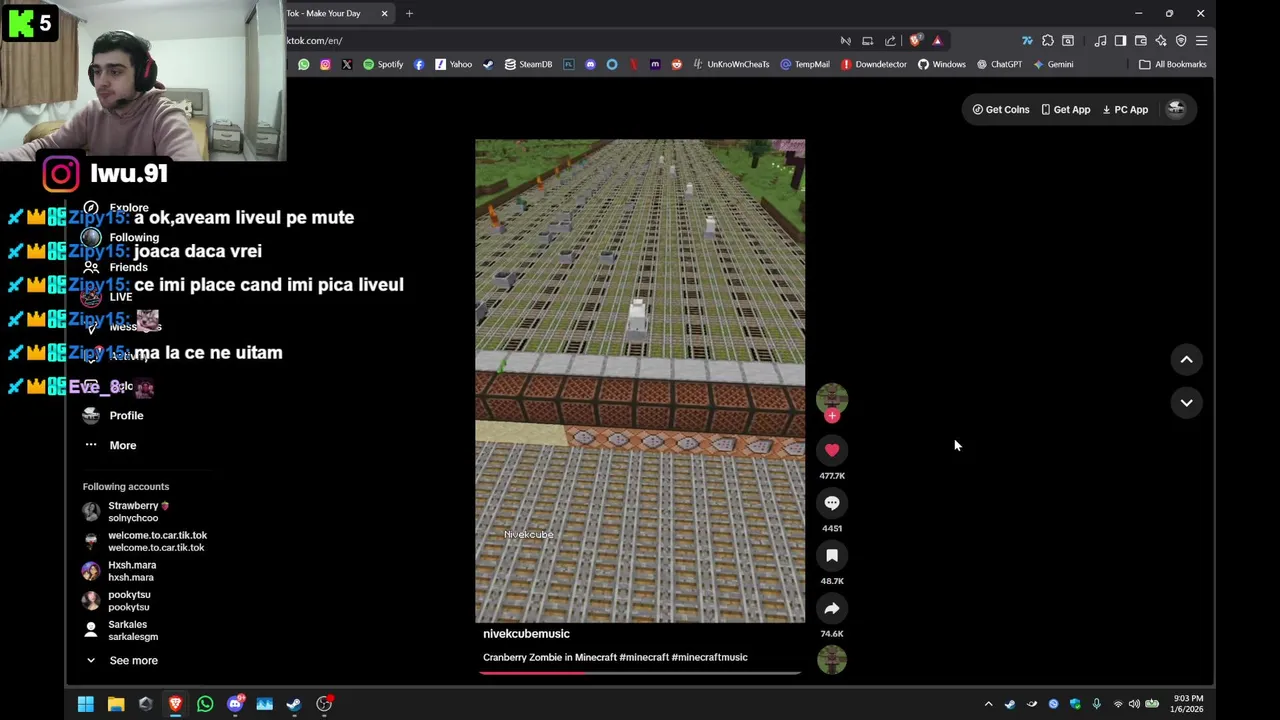The image size is (1280, 720).
Task: Open Downdetector bookmark
Action: tap(873, 64)
